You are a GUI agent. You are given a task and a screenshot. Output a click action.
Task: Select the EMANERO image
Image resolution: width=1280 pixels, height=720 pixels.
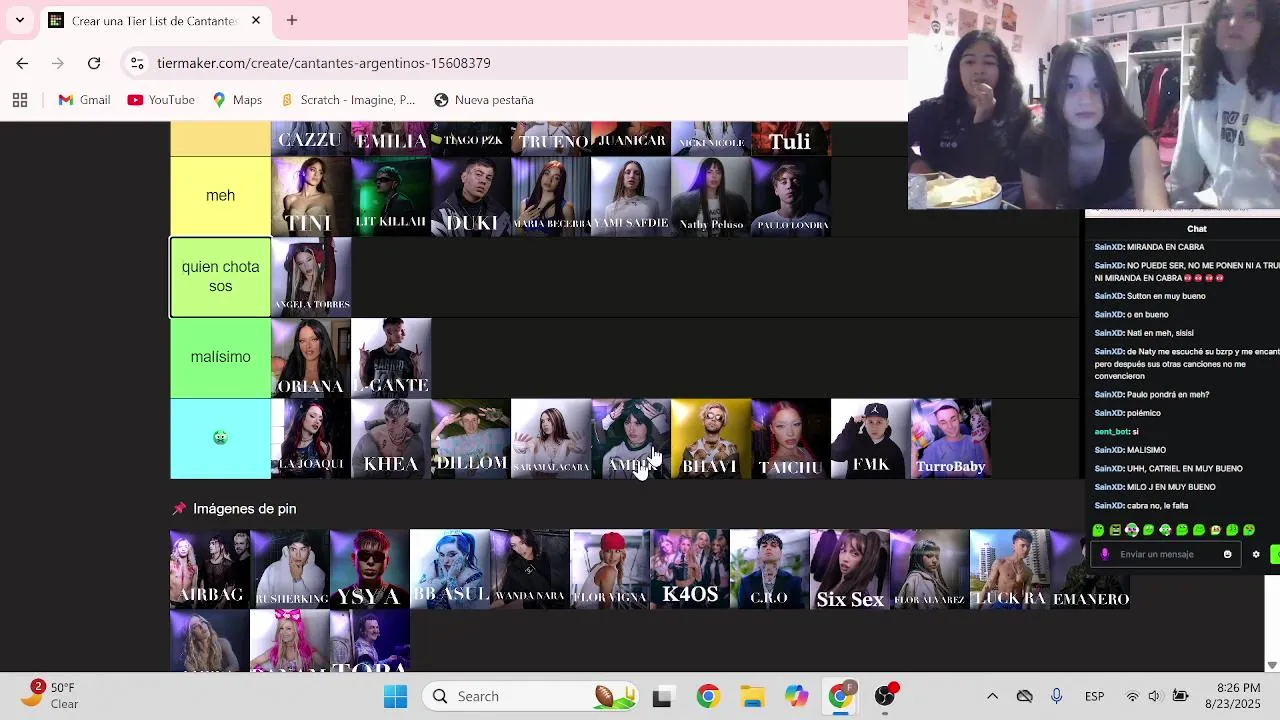tap(1090, 569)
